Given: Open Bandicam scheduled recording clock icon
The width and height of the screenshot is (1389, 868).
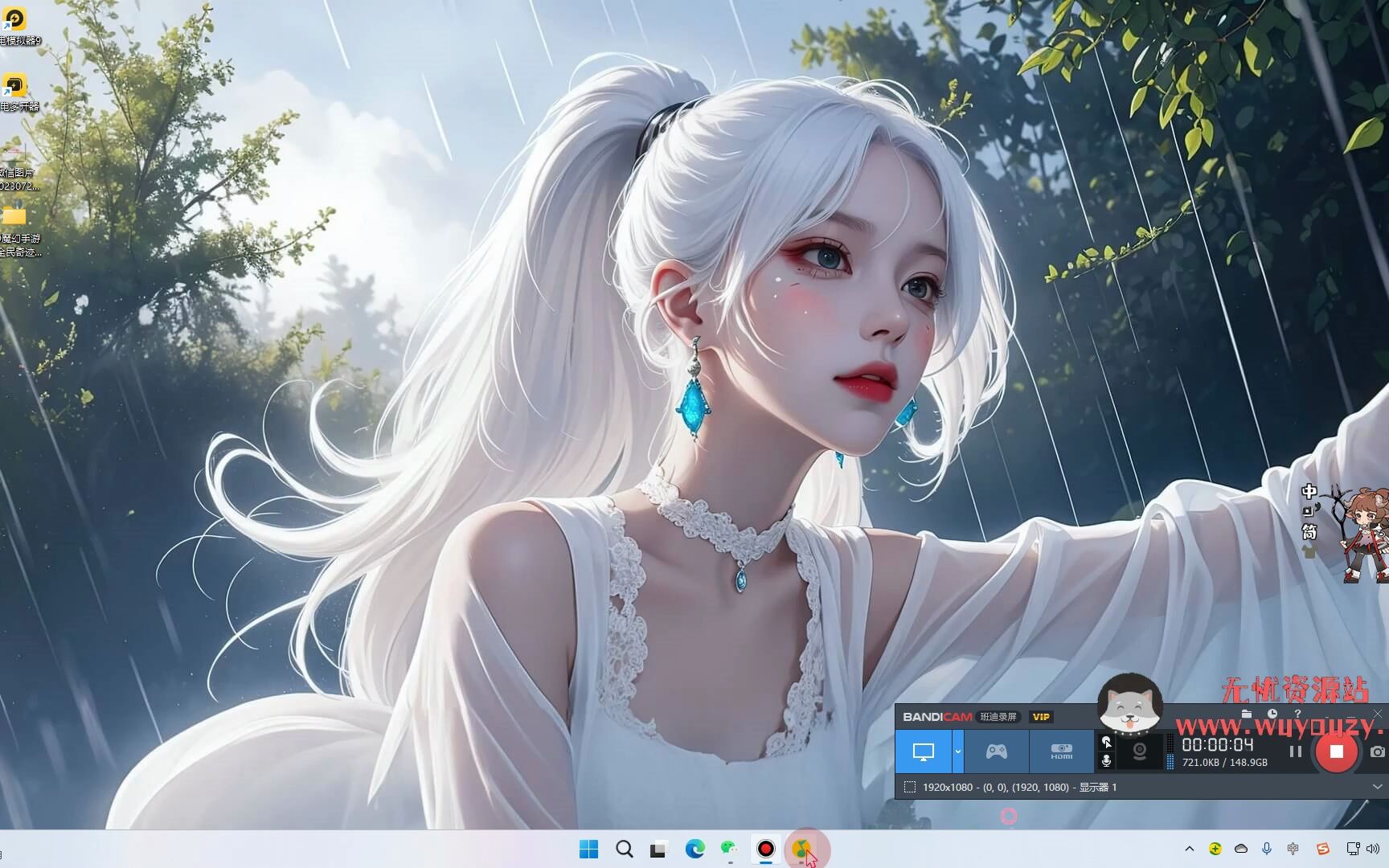Looking at the screenshot, I should point(1272,714).
